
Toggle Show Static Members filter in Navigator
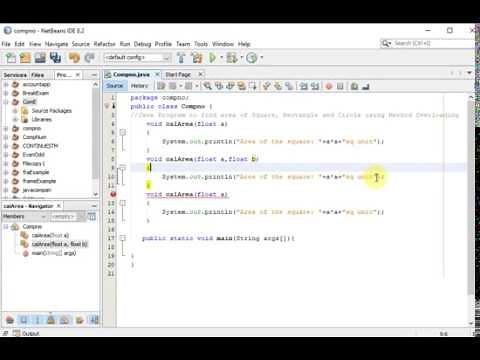(x=37, y=320)
